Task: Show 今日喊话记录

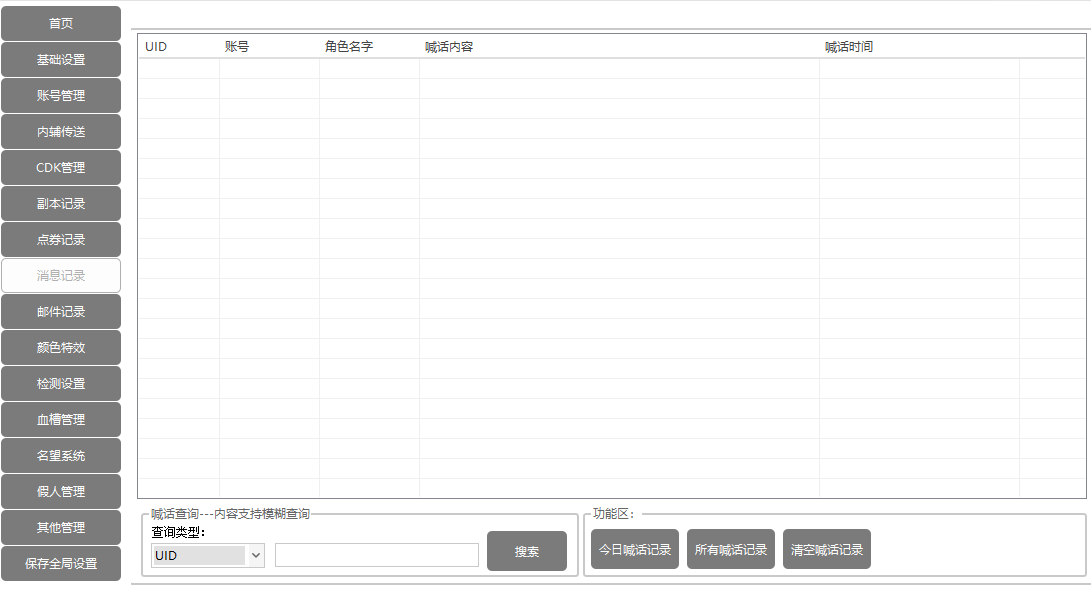Action: click(635, 550)
